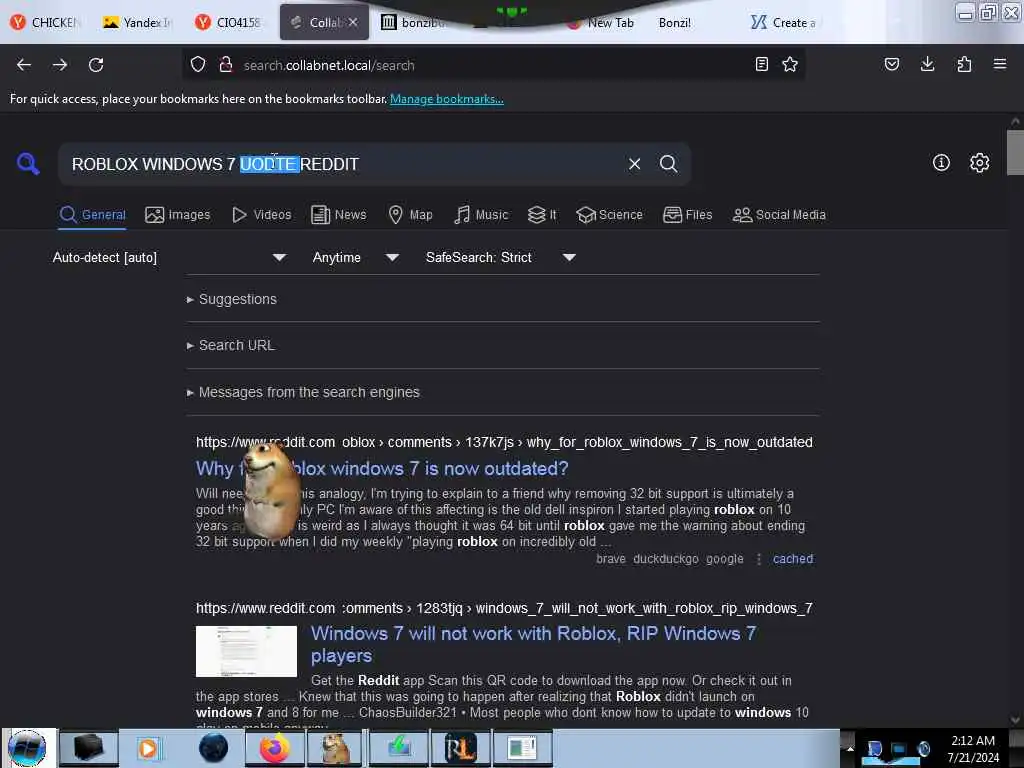Go back to the previous page

(24, 65)
